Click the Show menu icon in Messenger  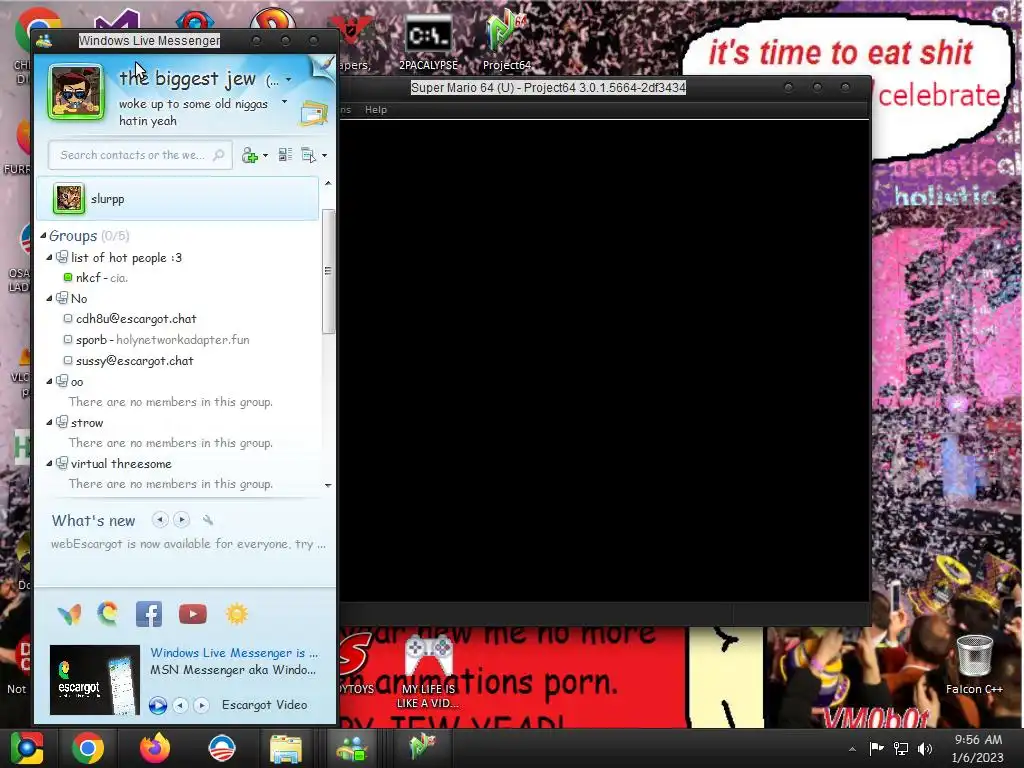308,155
